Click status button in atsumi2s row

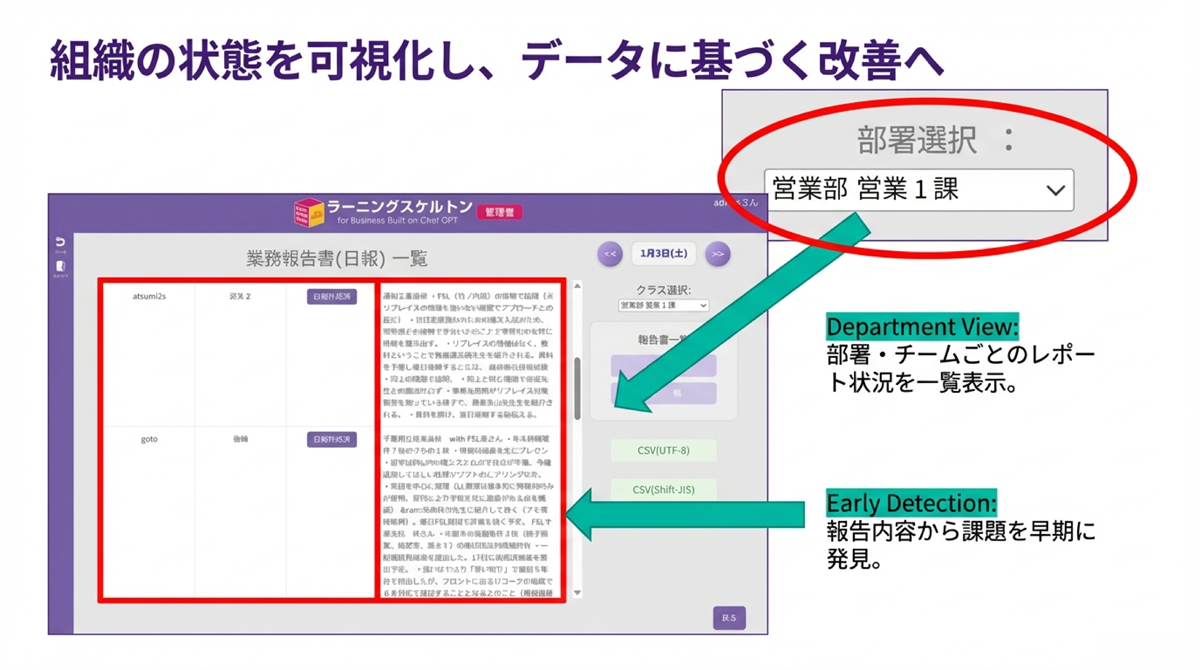pyautogui.click(x=331, y=297)
